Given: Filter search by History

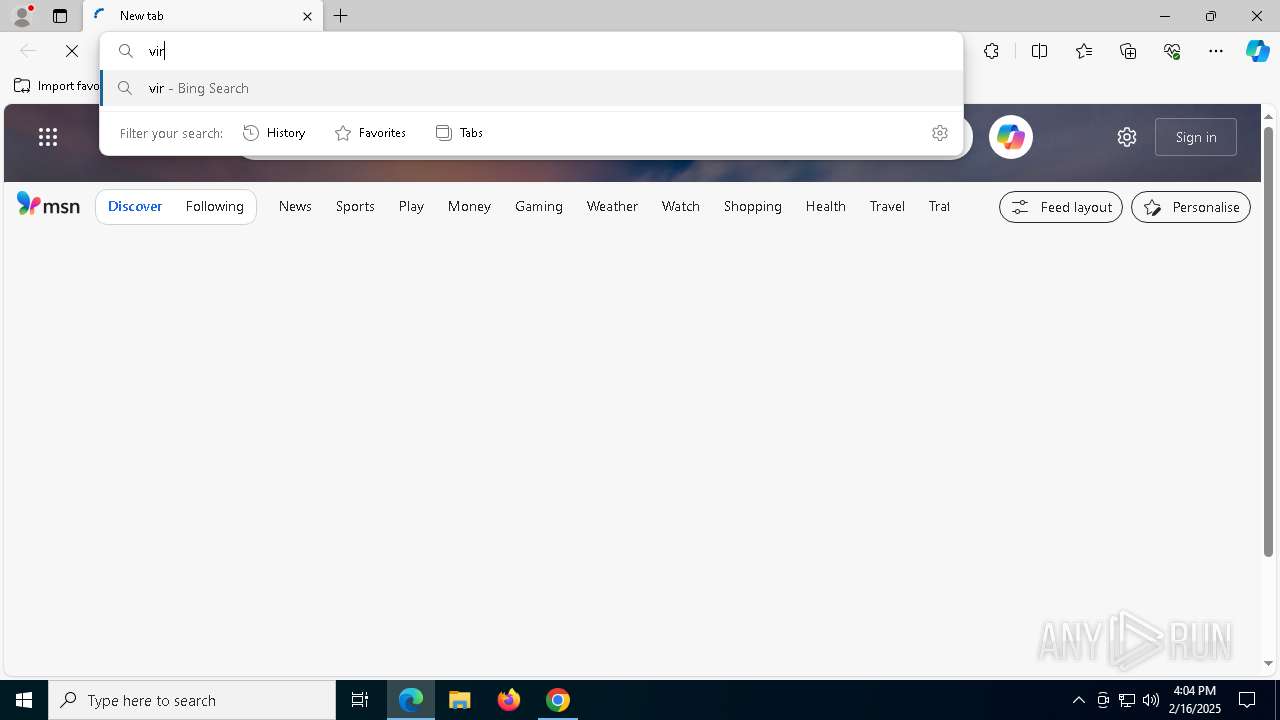Looking at the screenshot, I should point(274,133).
